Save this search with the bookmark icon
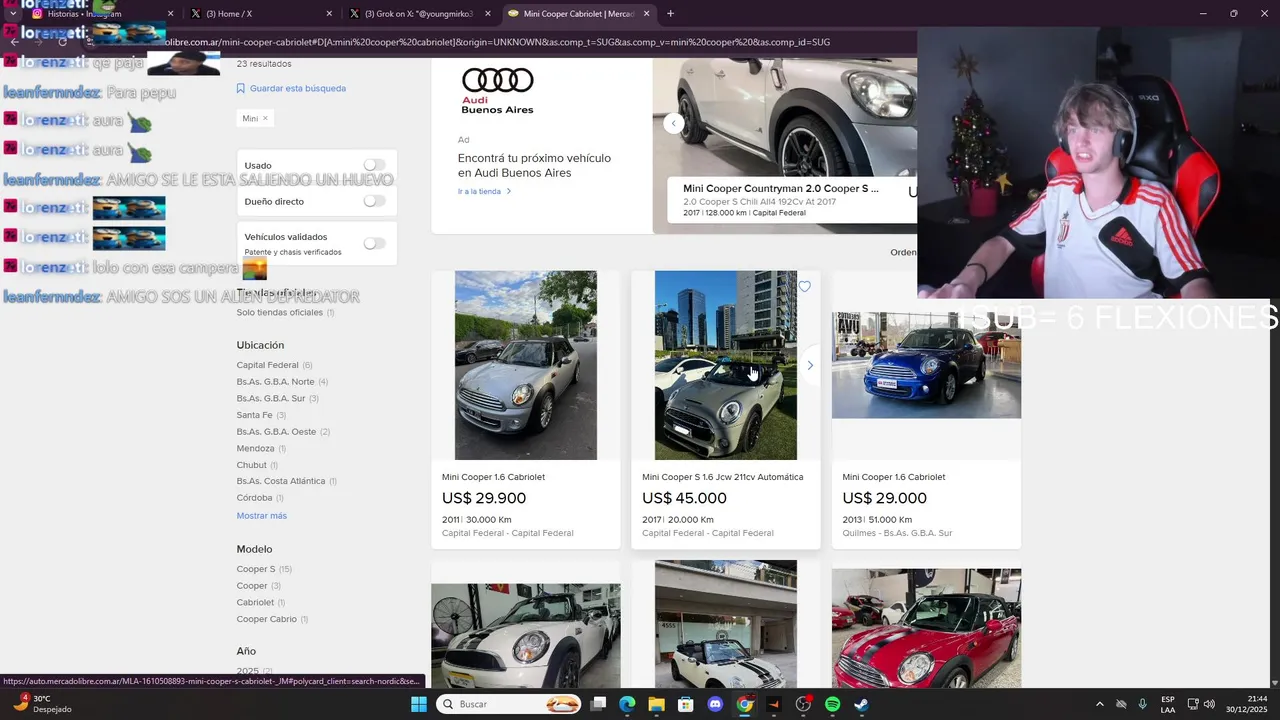The width and height of the screenshot is (1280, 720). pyautogui.click(x=241, y=88)
